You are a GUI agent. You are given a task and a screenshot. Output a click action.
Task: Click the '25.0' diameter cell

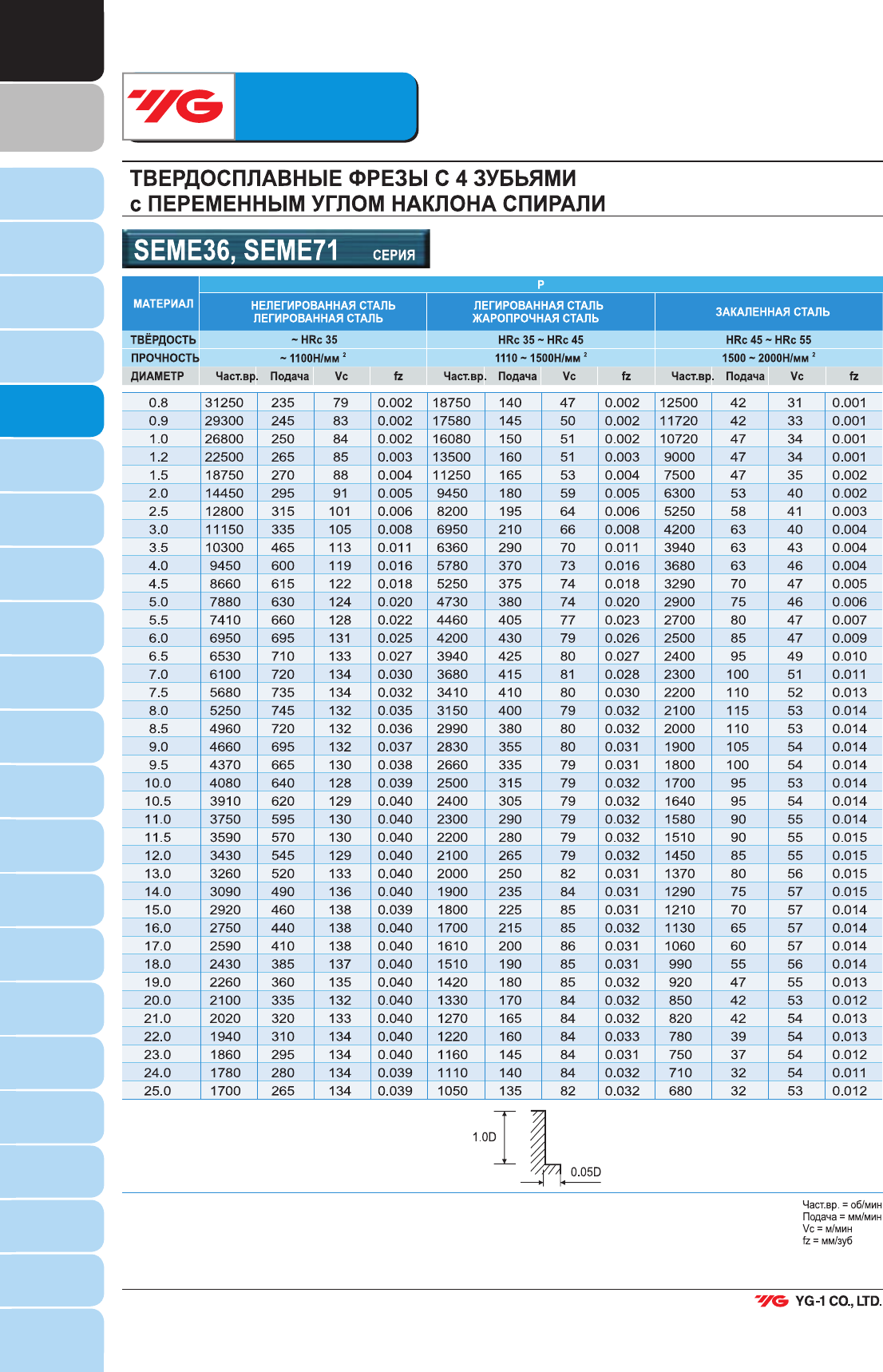(158, 1091)
